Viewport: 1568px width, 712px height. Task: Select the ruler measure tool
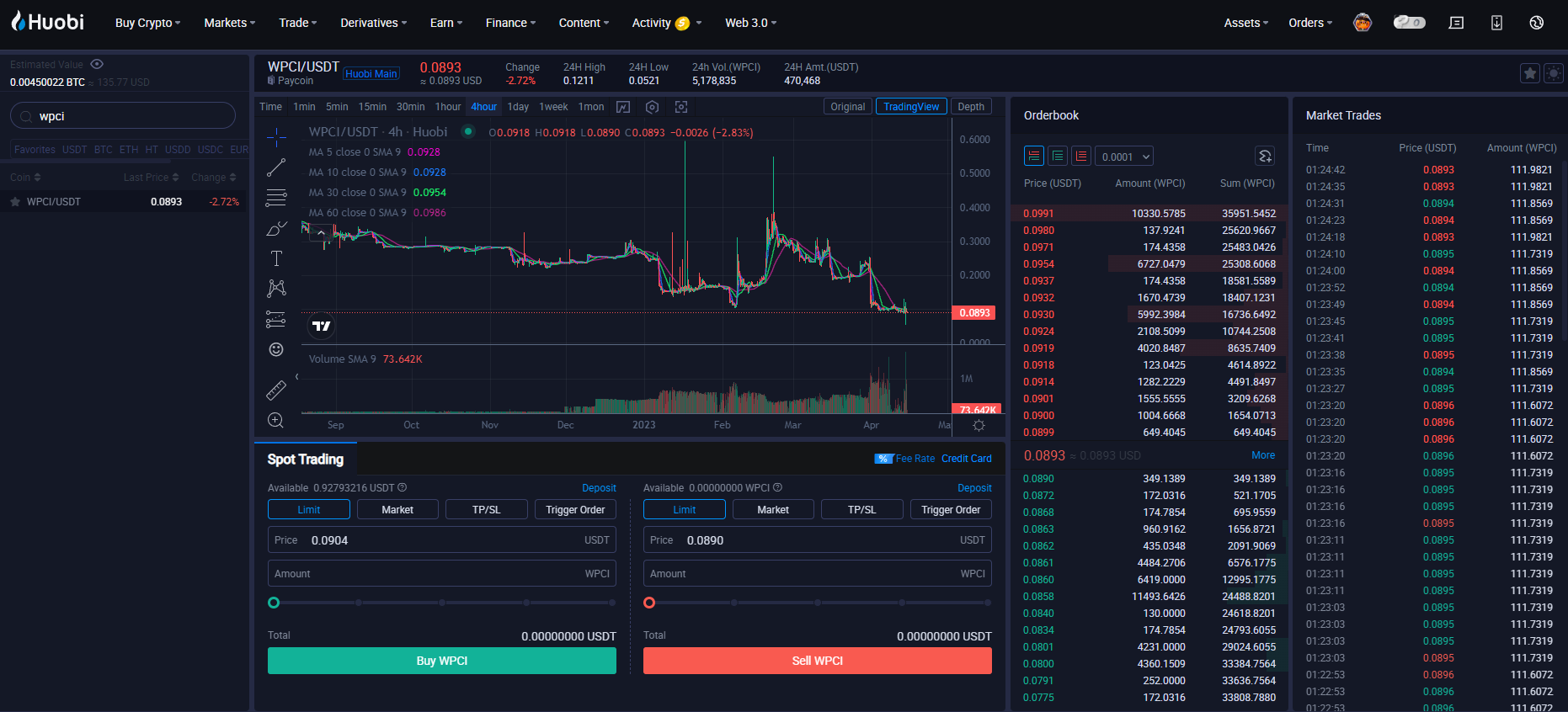(x=276, y=390)
